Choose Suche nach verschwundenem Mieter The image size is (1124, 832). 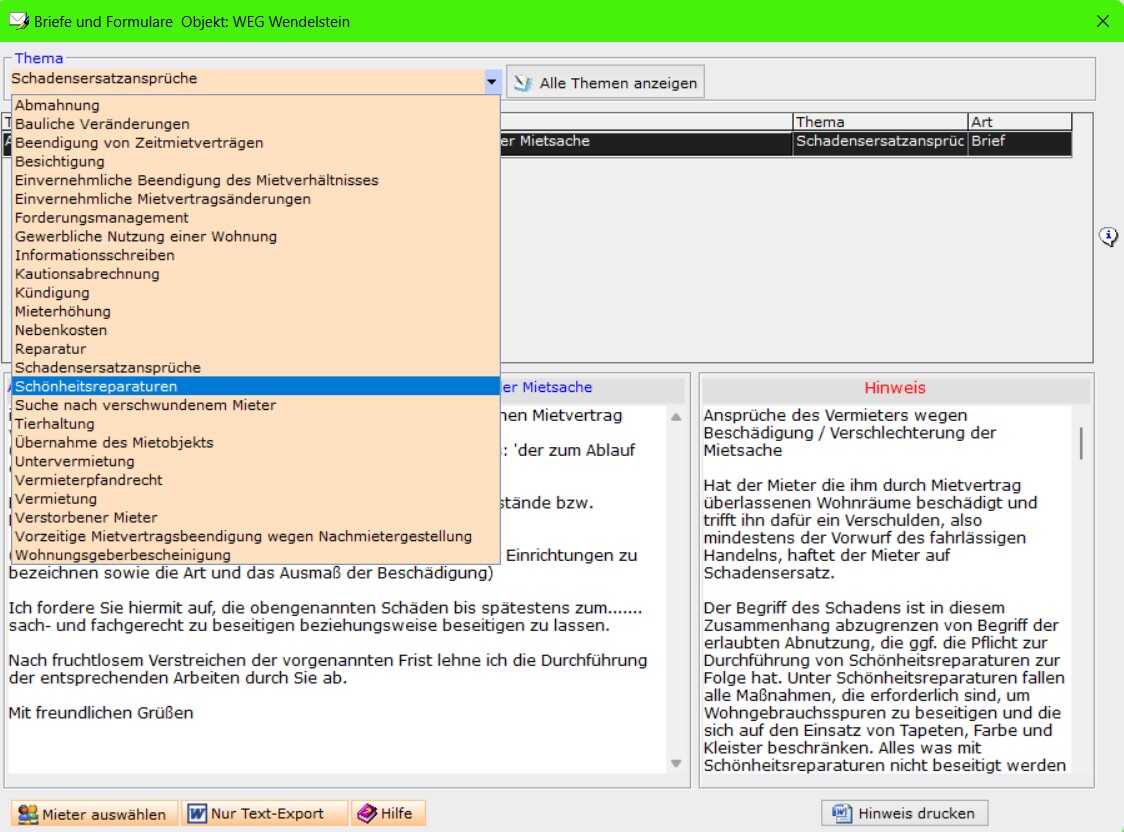256,405
